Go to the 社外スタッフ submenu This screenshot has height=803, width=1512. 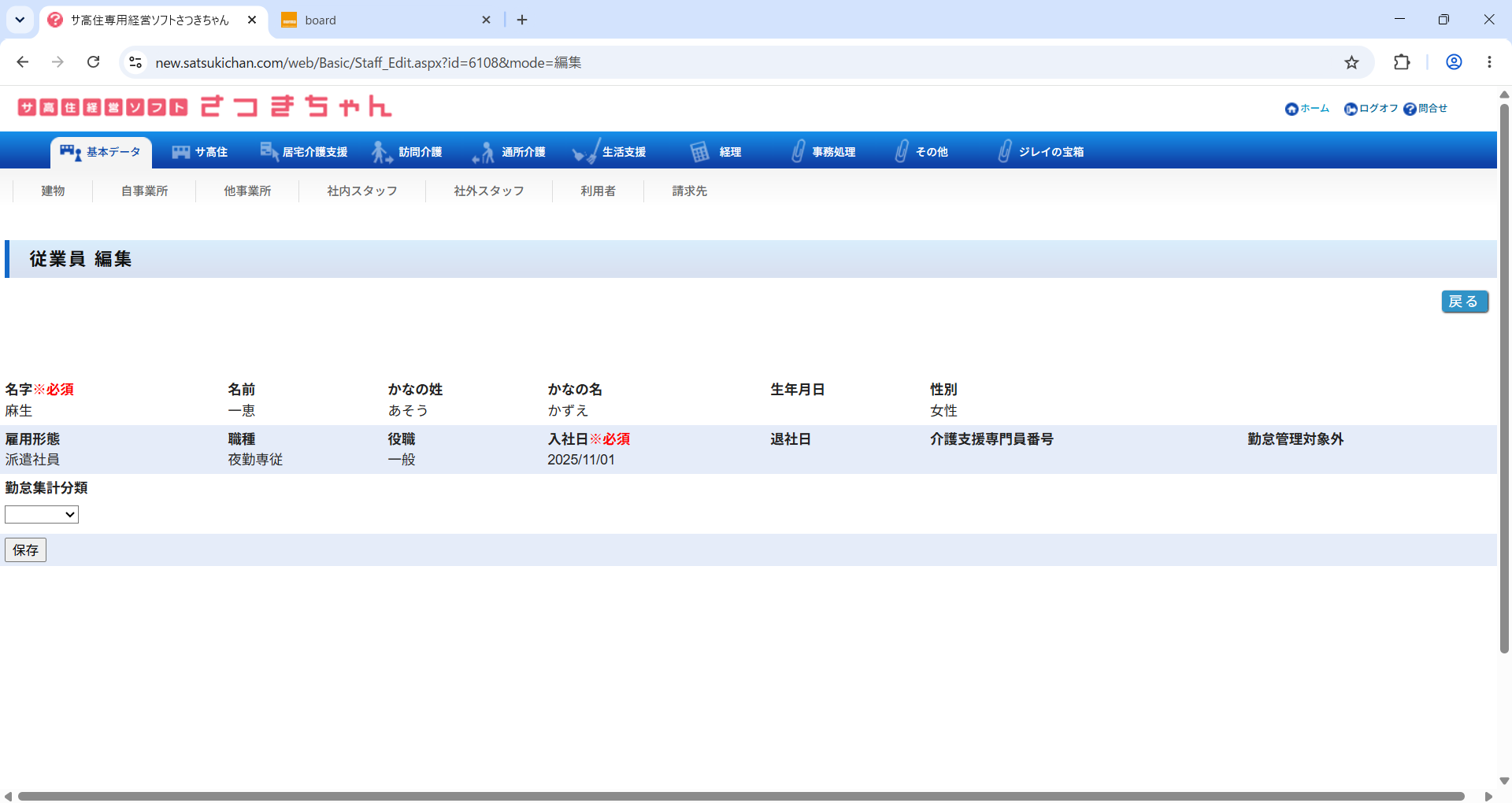tap(489, 191)
